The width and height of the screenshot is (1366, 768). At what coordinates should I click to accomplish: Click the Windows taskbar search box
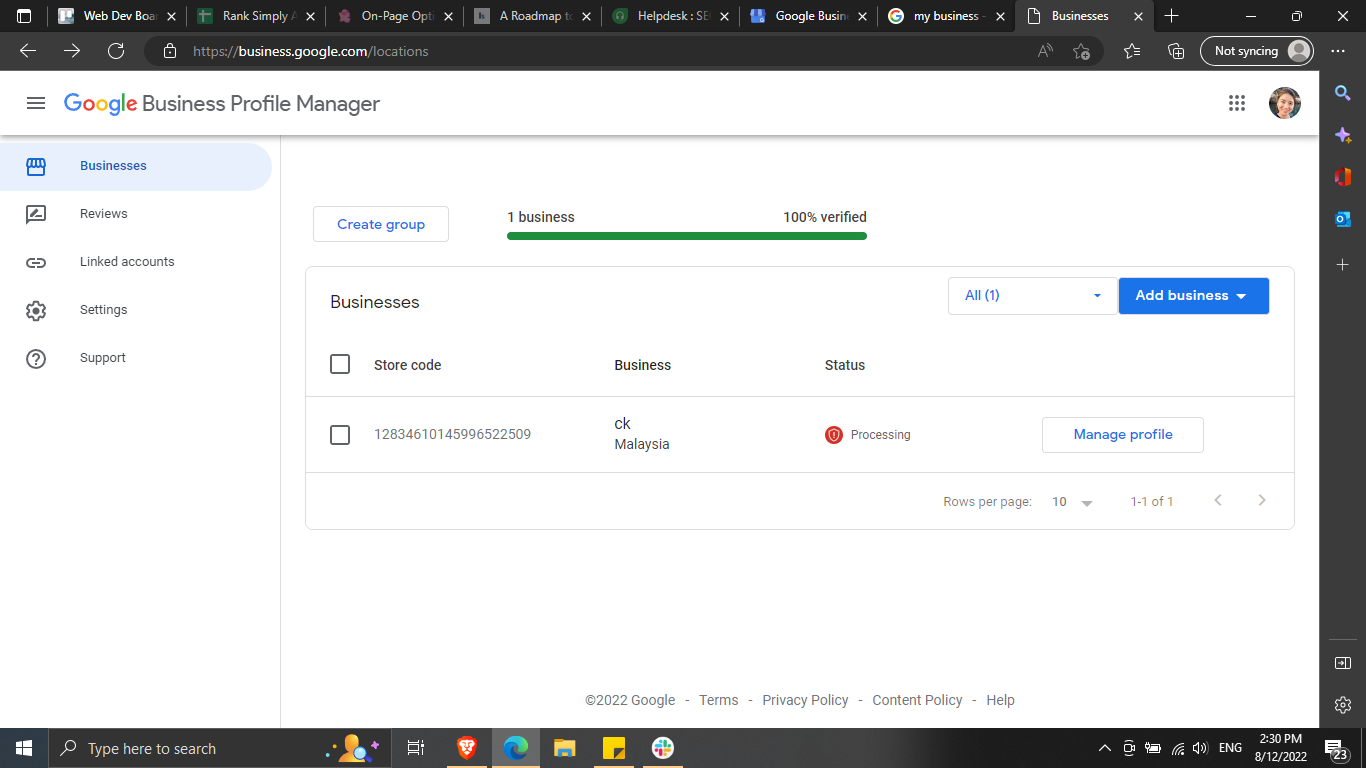[190, 749]
